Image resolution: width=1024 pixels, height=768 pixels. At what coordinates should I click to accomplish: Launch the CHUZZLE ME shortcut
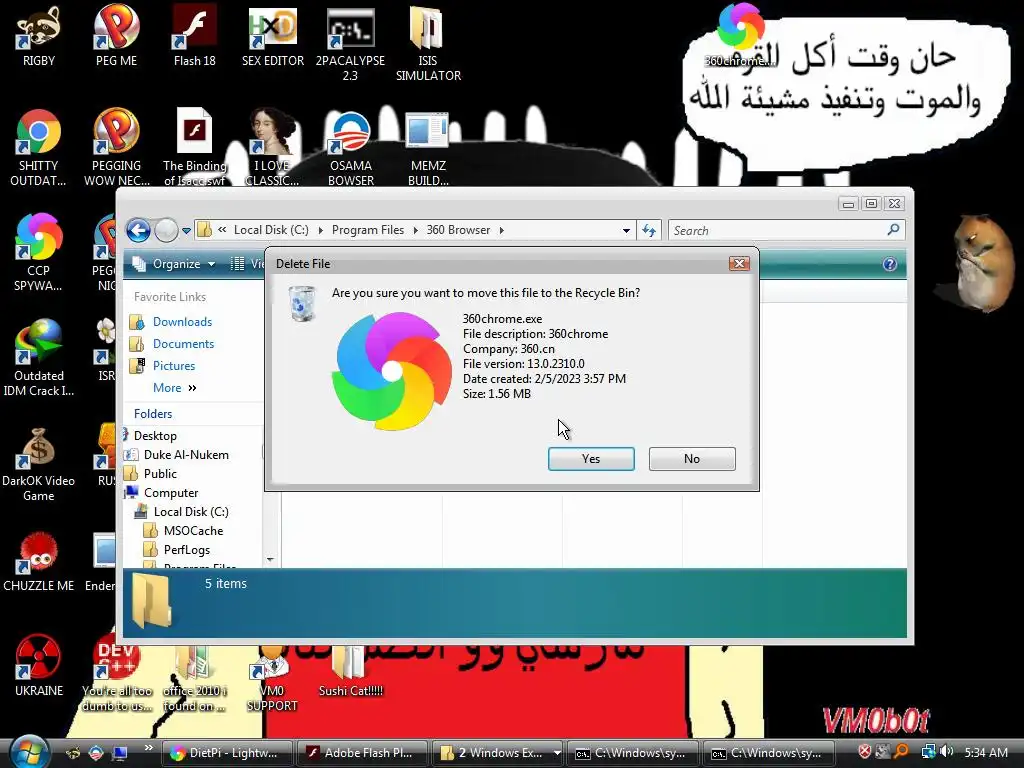pyautogui.click(x=39, y=562)
